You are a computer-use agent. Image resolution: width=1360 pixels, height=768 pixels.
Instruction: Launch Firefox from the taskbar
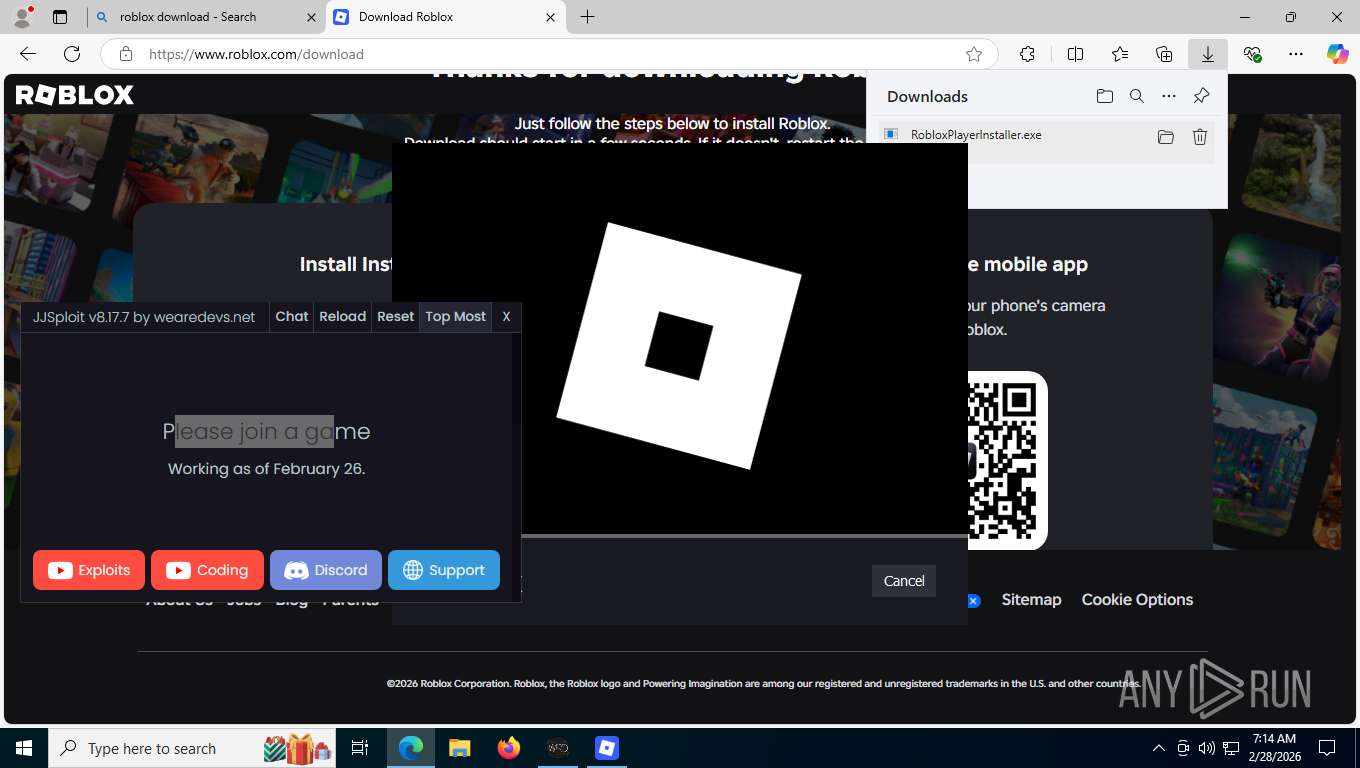508,748
